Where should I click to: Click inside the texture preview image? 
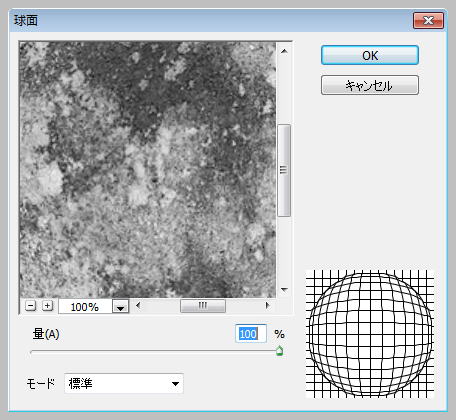click(148, 169)
